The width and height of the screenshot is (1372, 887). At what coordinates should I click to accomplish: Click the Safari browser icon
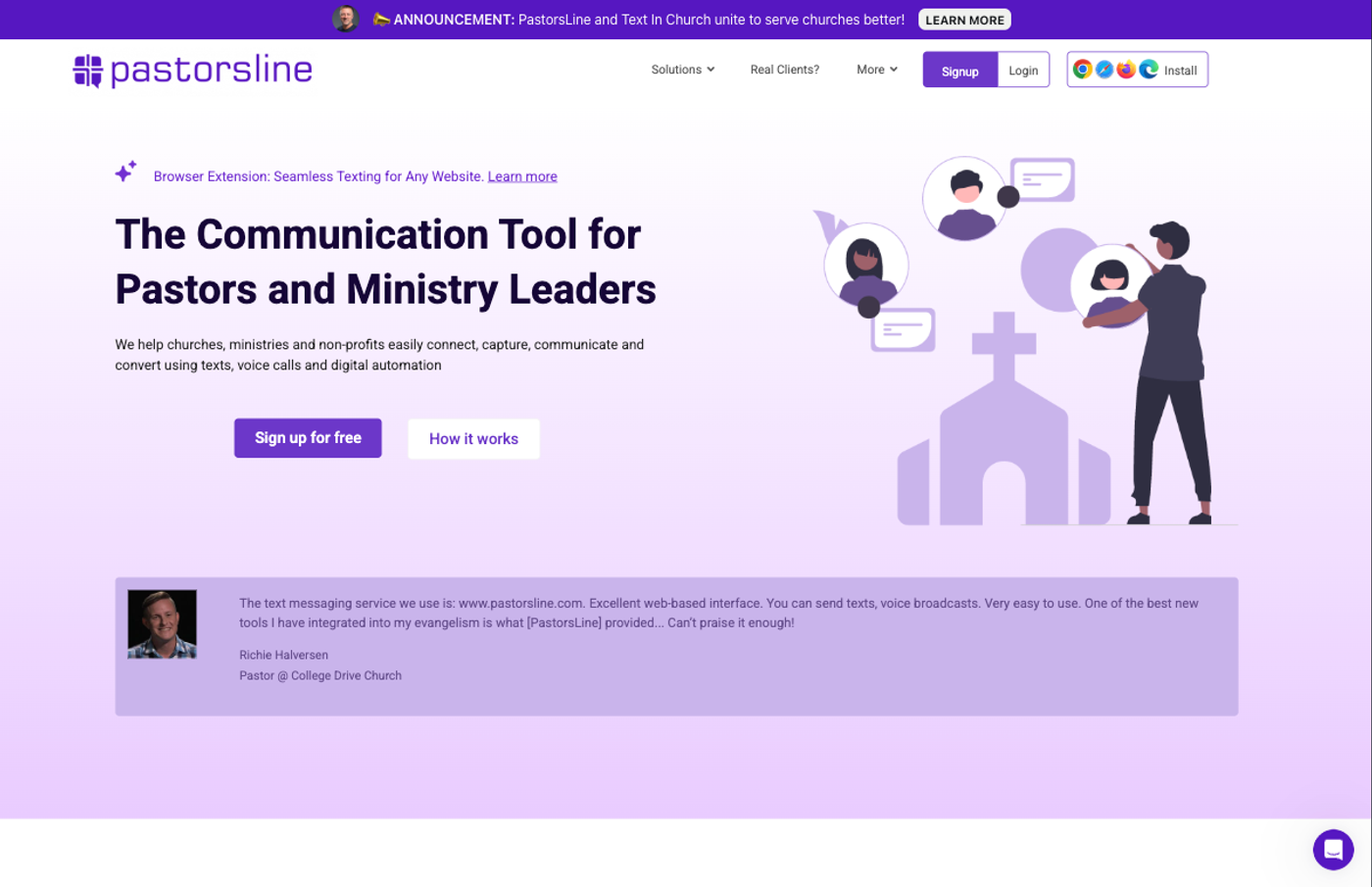[1104, 69]
